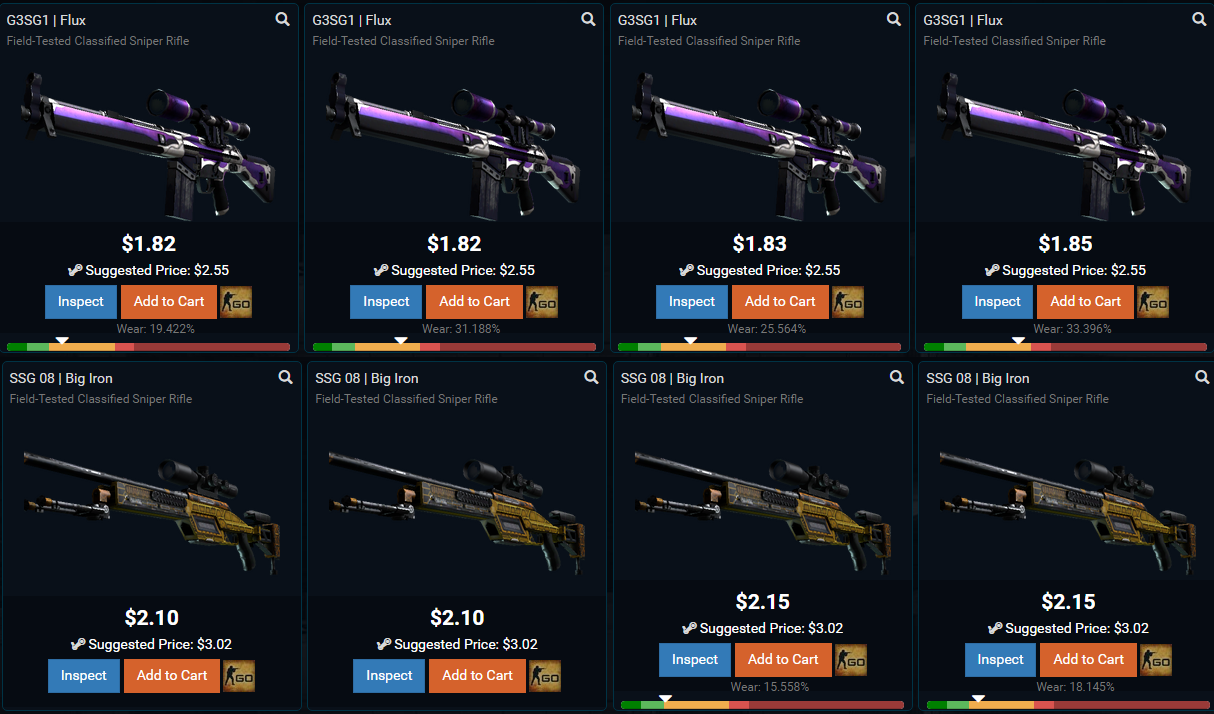Click CS:GO icon on SSG 08 card with 18.145% wear
Viewport: 1214px width, 714px height.
(1156, 660)
